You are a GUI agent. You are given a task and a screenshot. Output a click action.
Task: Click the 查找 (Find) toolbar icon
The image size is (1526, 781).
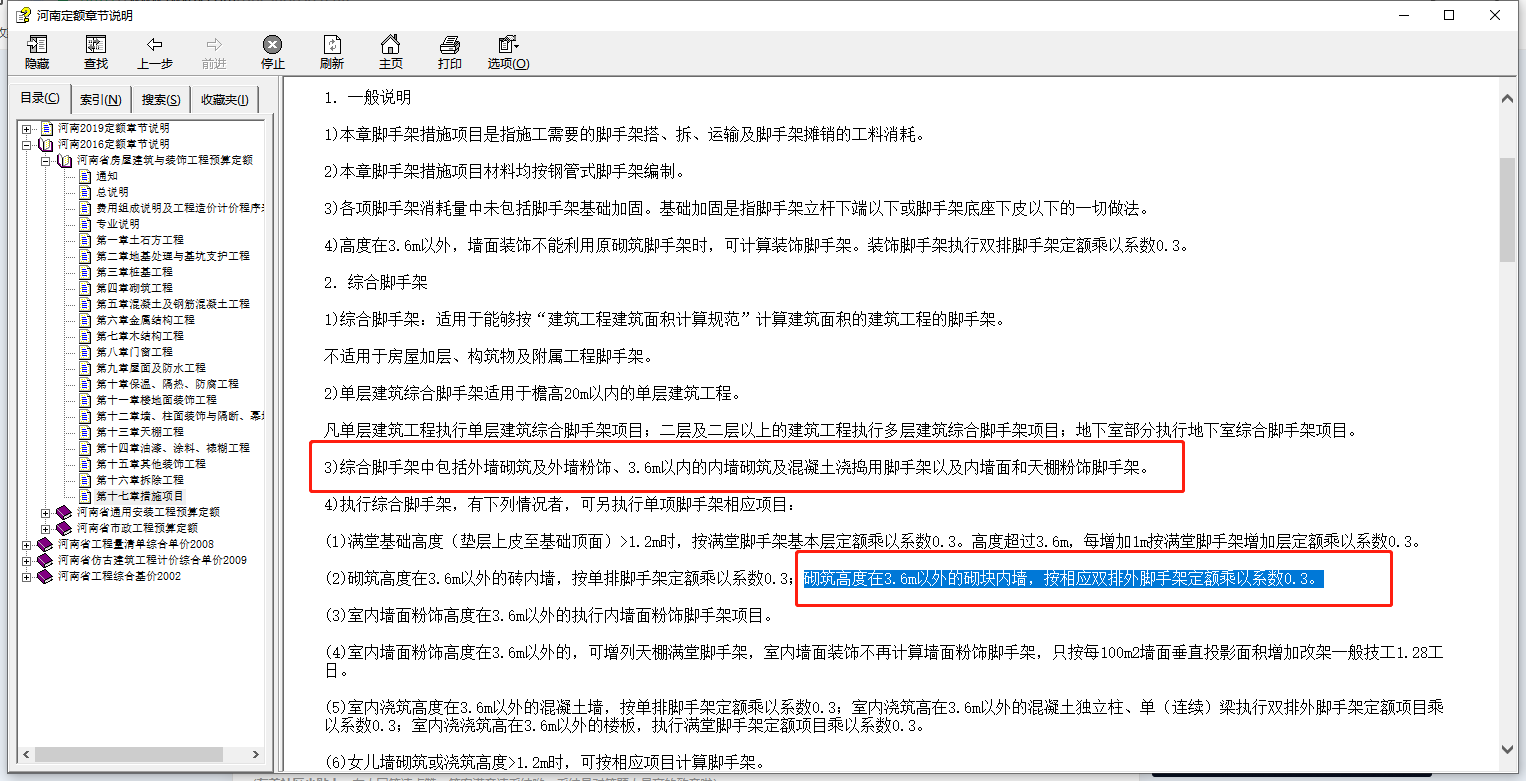pyautogui.click(x=96, y=45)
